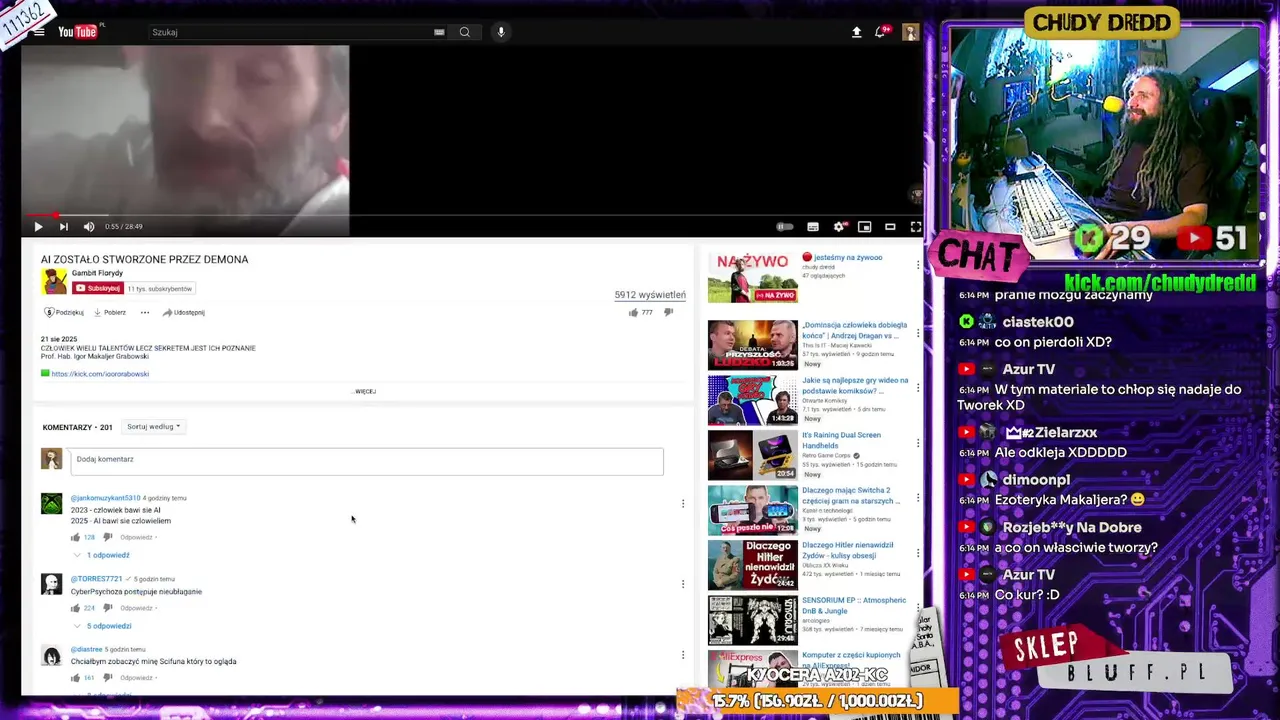Like the @jankomuzykant5310 comment
Viewport: 1280px width, 720px height.
75,537
